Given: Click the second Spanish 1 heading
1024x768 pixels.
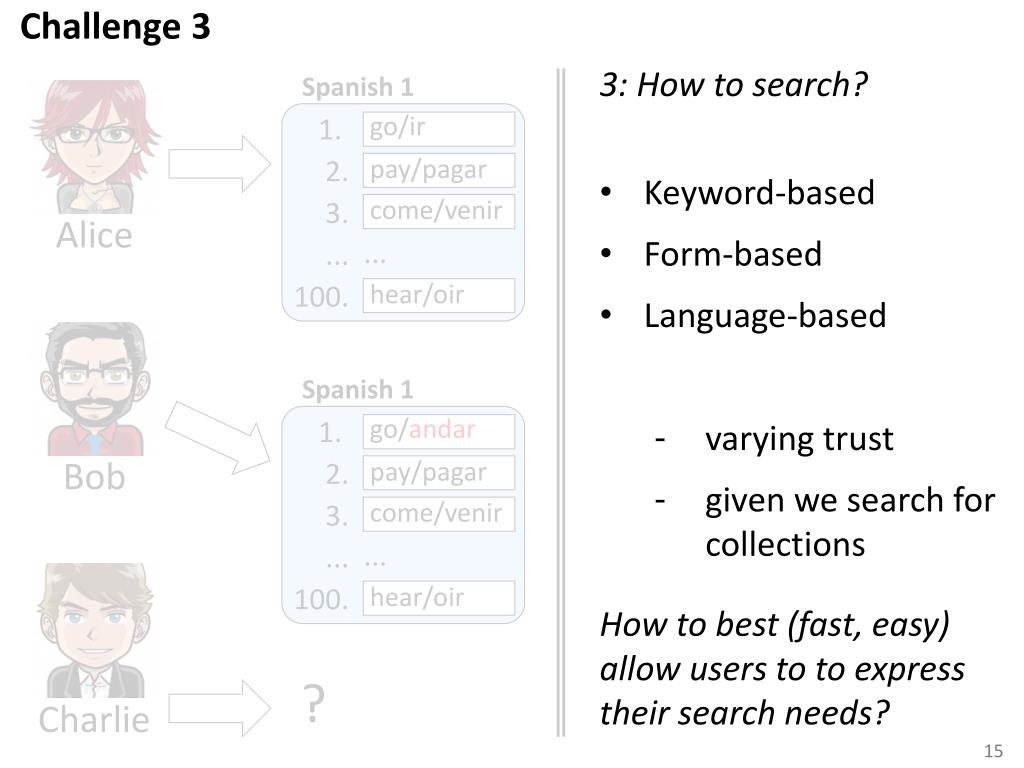Looking at the screenshot, I should [x=357, y=389].
